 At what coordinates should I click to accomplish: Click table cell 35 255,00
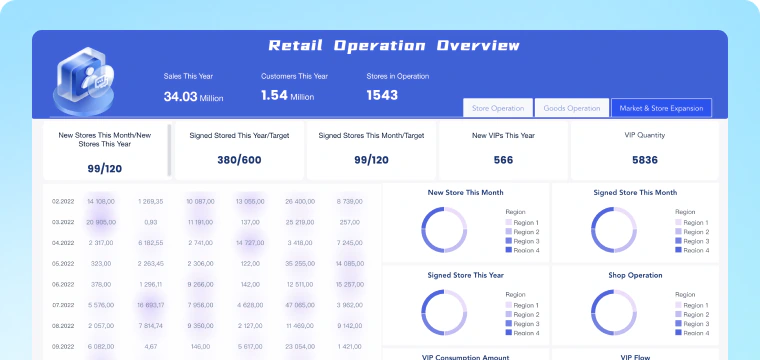[x=300, y=264]
